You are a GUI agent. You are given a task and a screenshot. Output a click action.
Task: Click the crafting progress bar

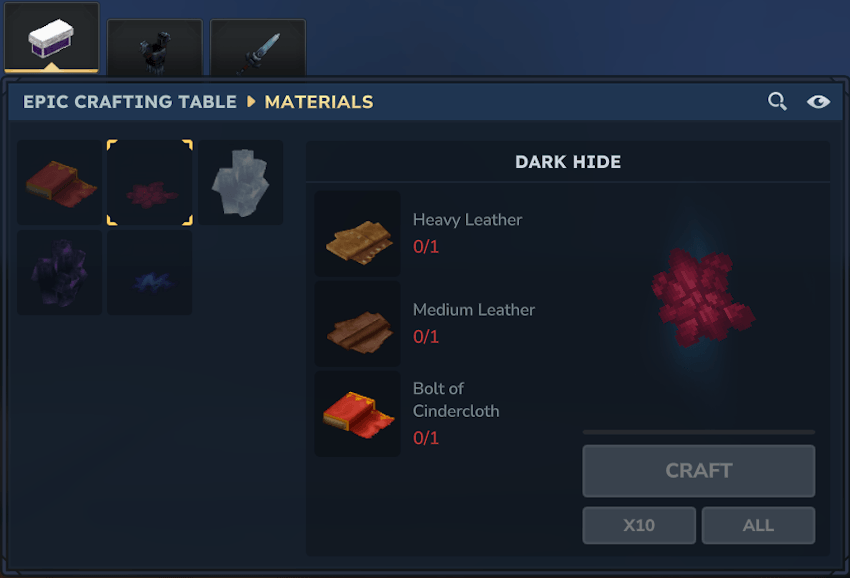699,432
